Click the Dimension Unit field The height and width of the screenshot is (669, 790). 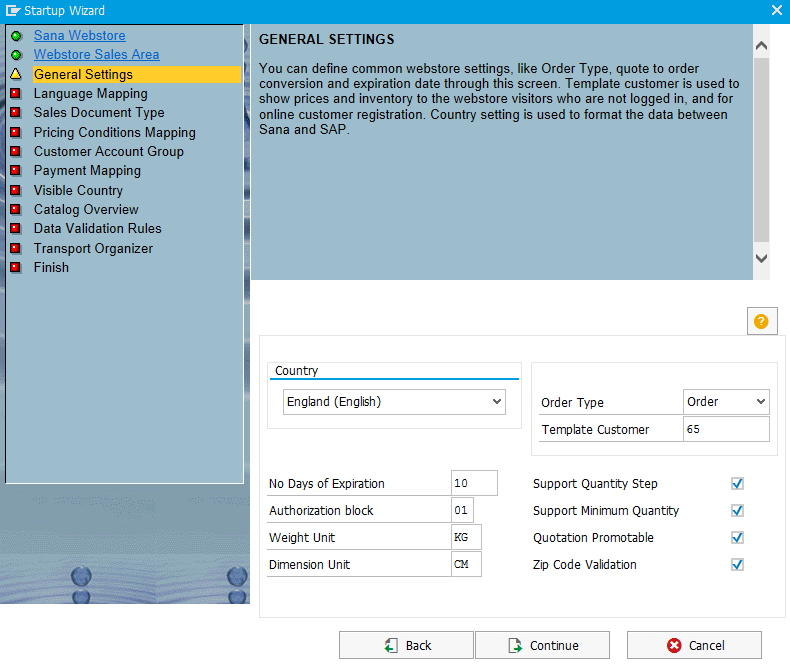(x=466, y=564)
